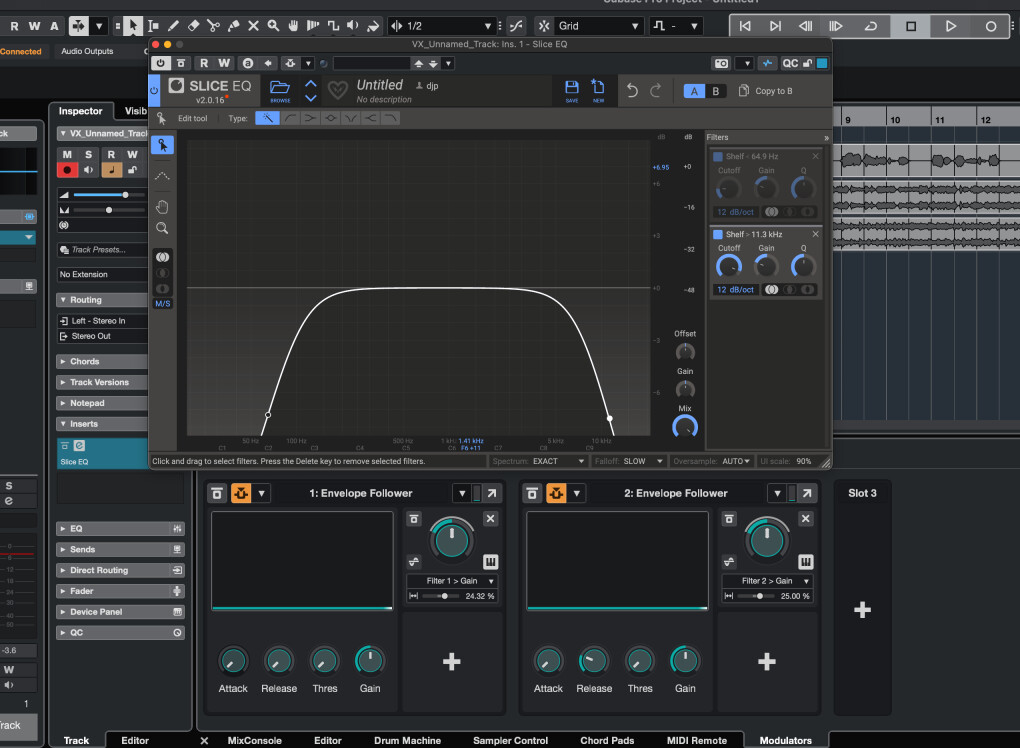The width and height of the screenshot is (1020, 748).
Task: Select the Erase tool
Action: pos(193,26)
